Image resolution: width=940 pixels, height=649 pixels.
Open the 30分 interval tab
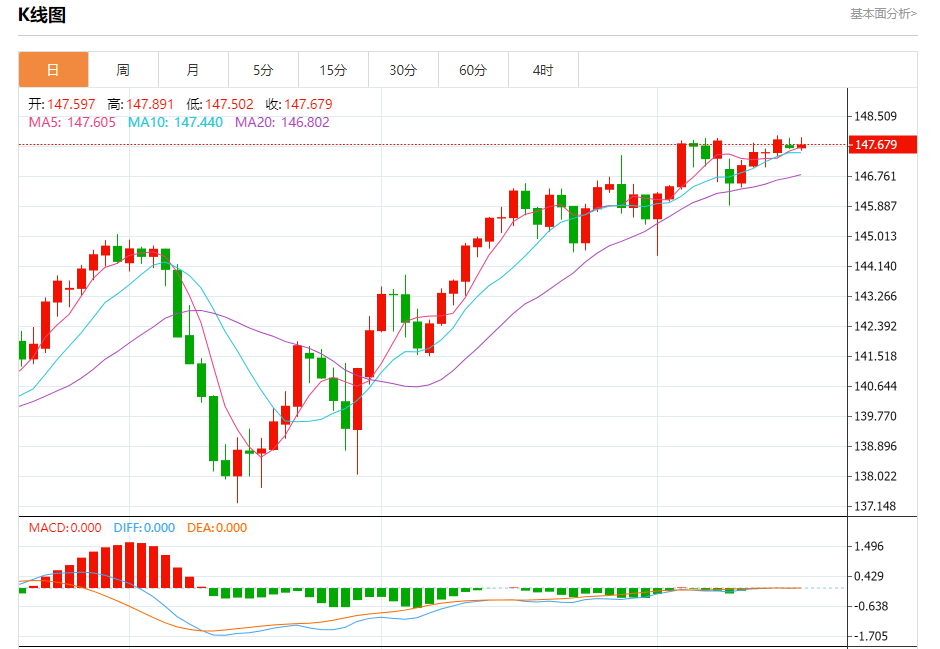click(403, 70)
